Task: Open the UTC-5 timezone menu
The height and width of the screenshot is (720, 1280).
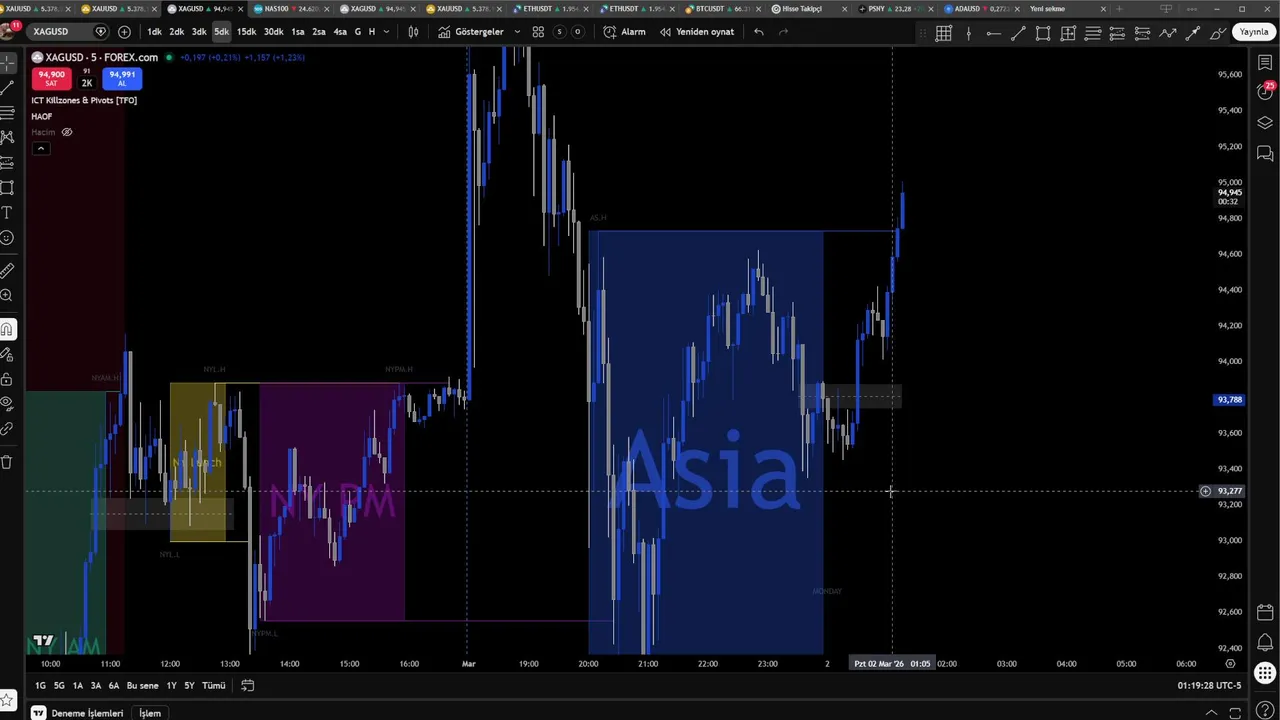Action: click(x=1209, y=686)
